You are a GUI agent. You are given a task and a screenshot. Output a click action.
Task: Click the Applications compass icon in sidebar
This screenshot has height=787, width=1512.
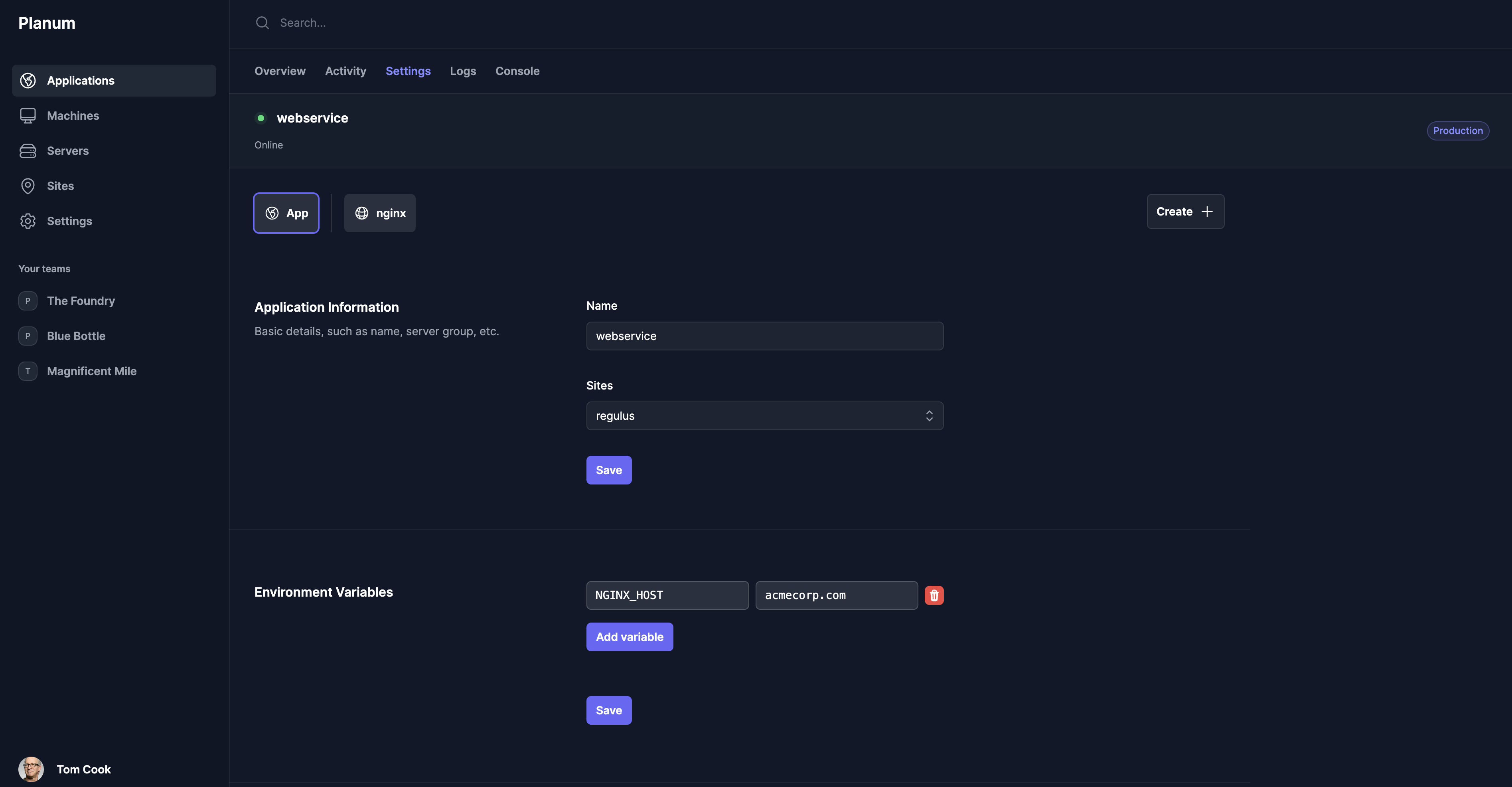[x=28, y=81]
